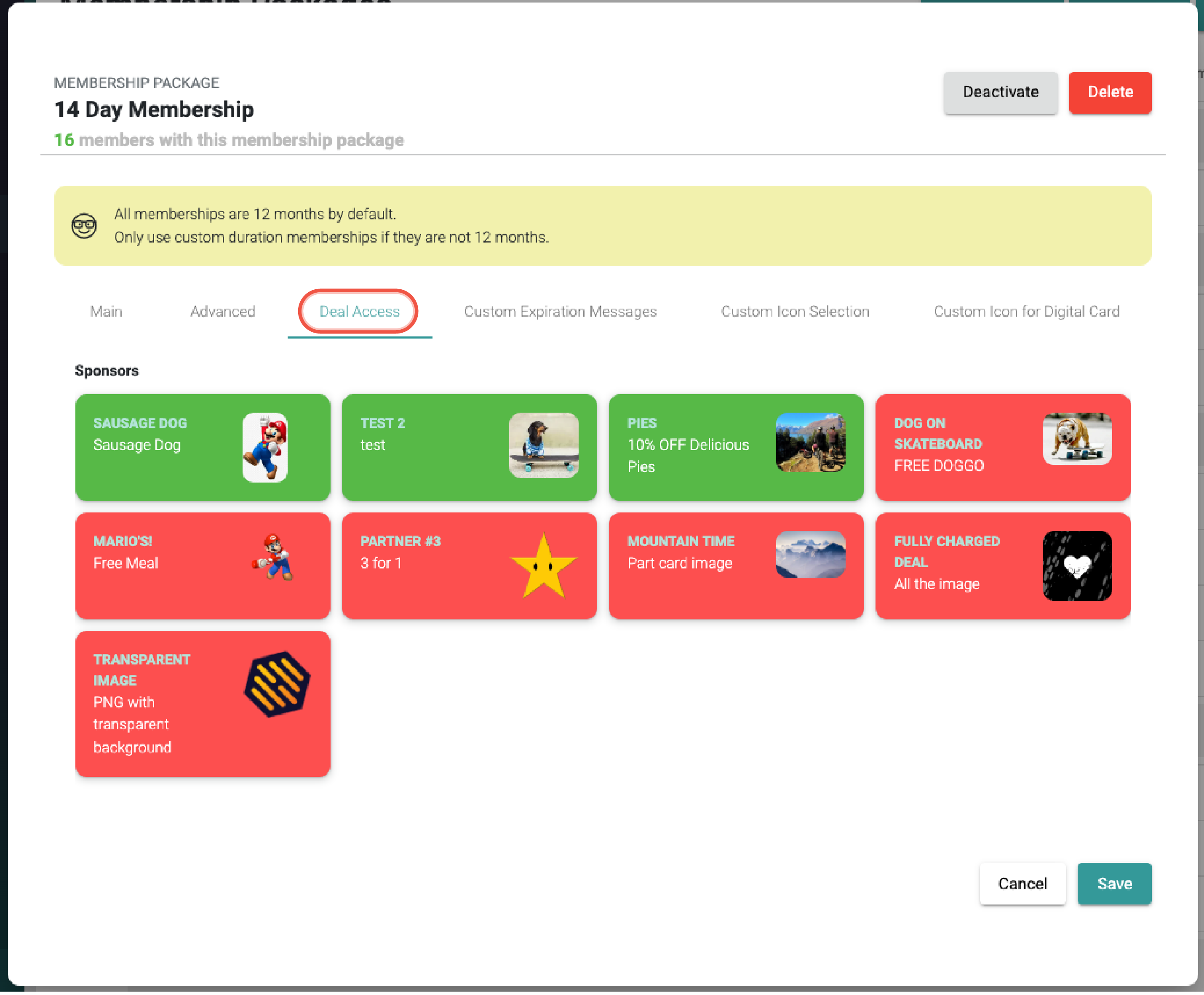Toggle the Sausage Dog sponsor card
Screen dimensions: 1204x995
pyautogui.click(x=203, y=448)
